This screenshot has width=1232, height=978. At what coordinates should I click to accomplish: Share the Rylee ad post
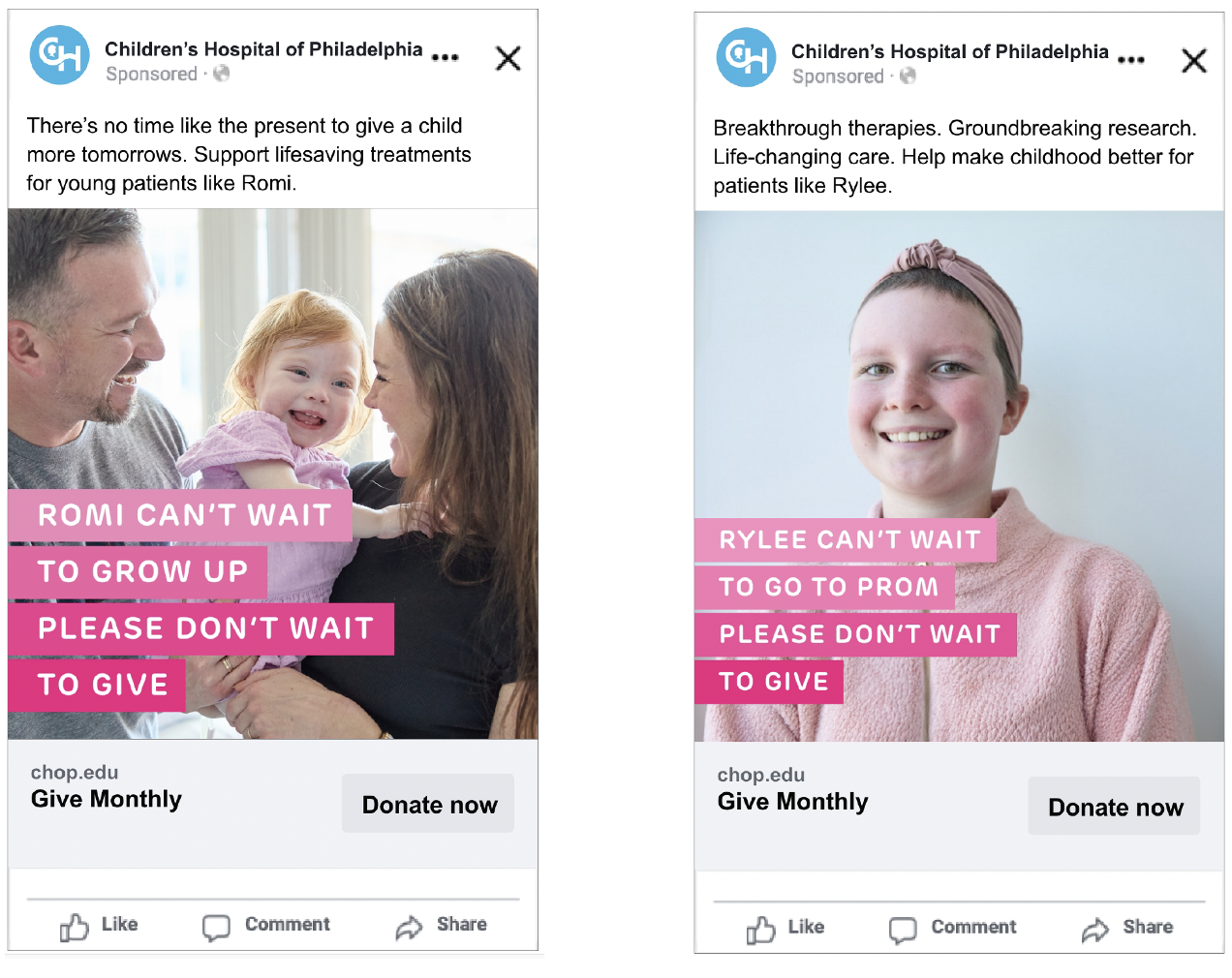[1127, 929]
